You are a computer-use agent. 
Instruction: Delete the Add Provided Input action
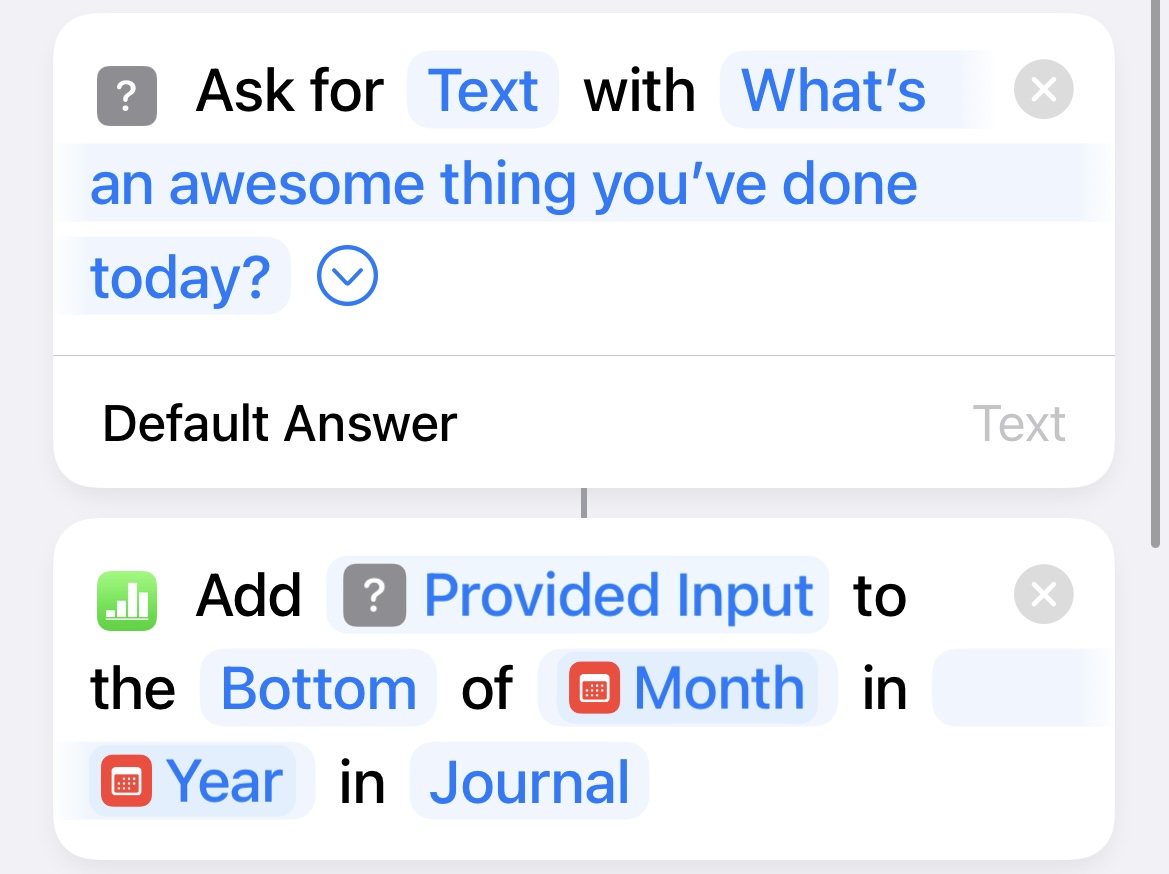(1043, 594)
